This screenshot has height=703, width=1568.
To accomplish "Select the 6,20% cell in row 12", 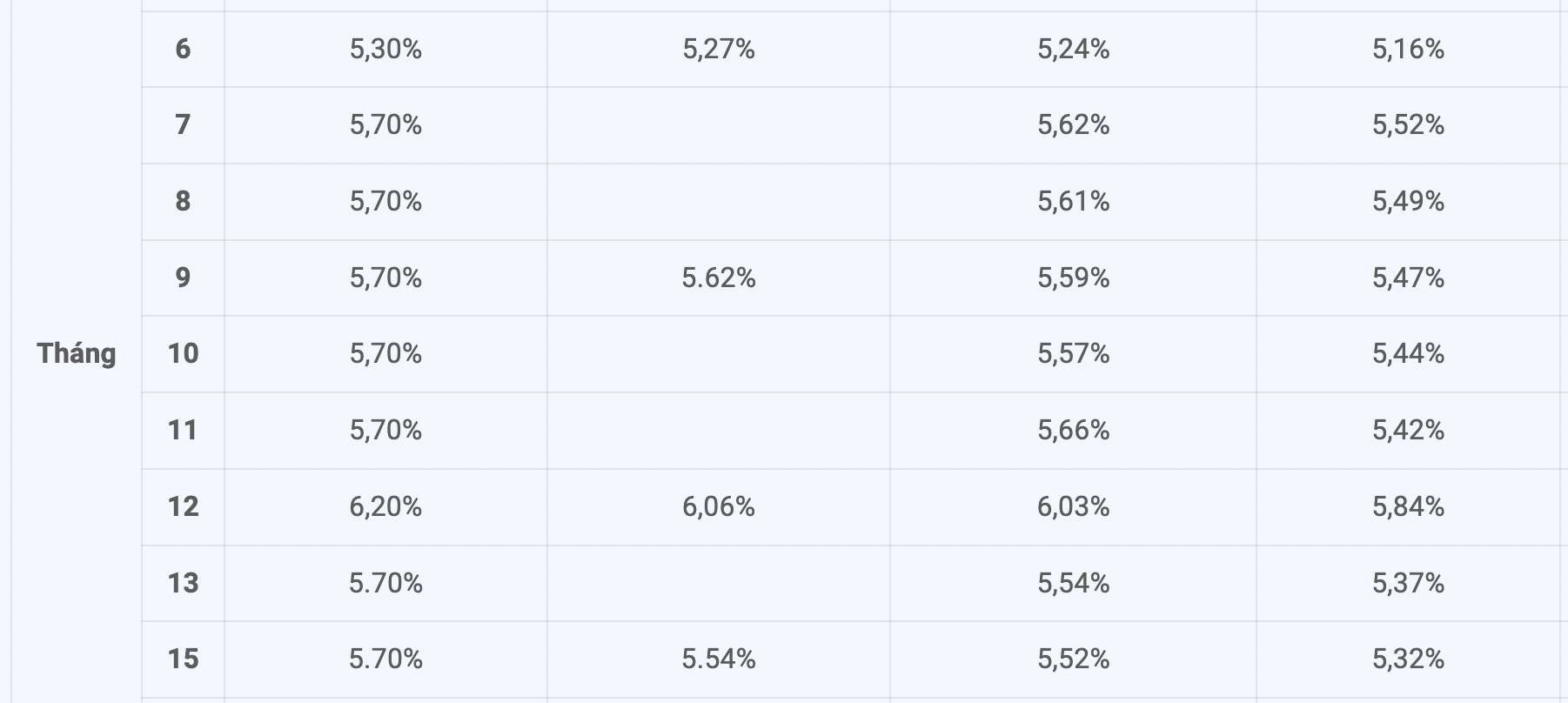I will [x=385, y=506].
